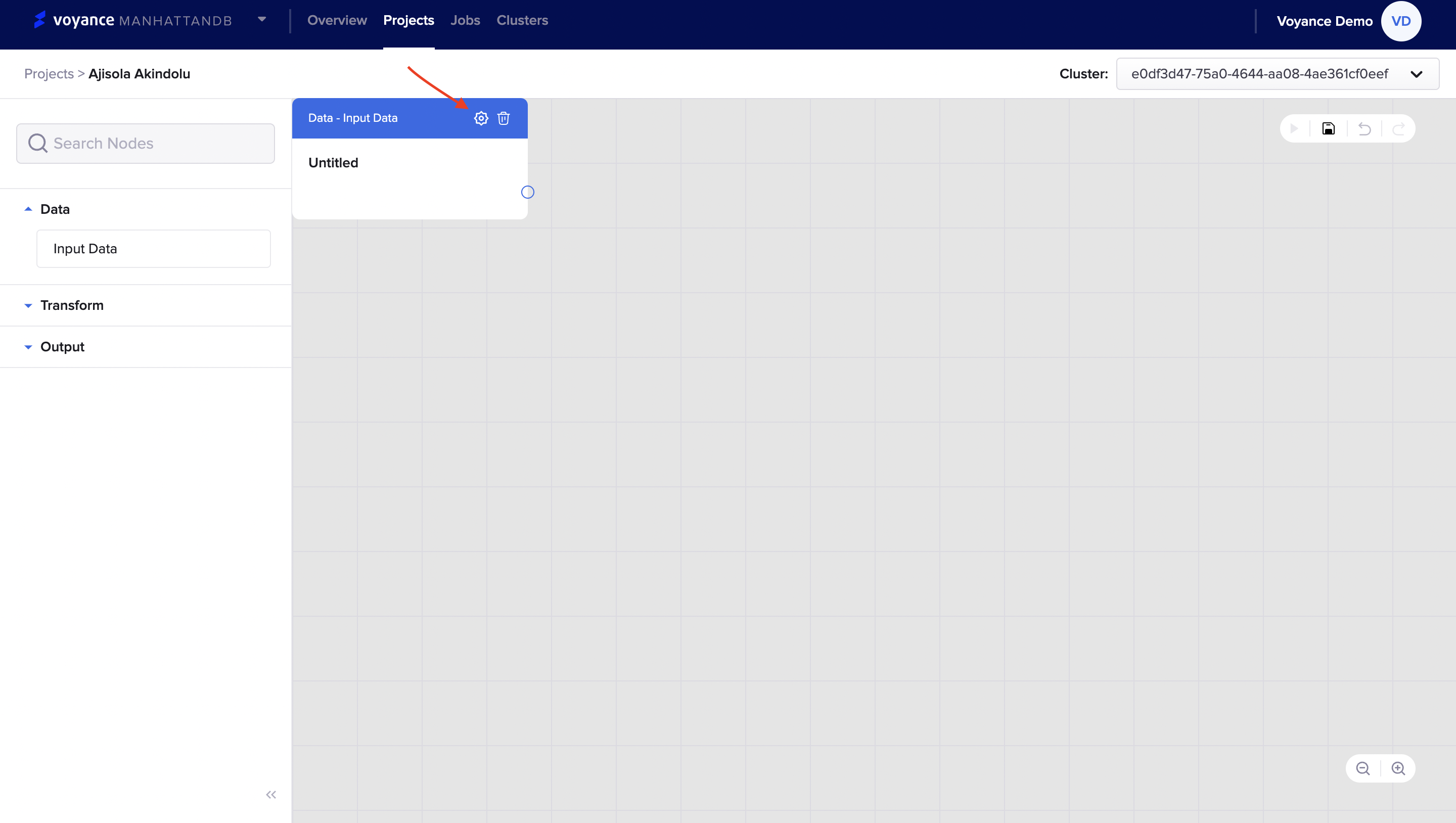Redo the last canvas action

pyautogui.click(x=1398, y=129)
